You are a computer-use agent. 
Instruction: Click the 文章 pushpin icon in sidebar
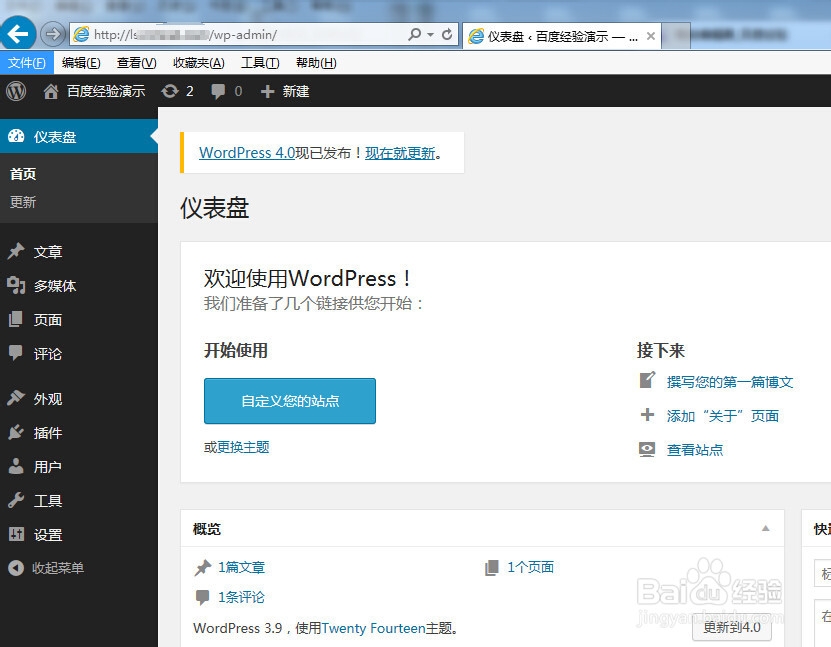(x=16, y=251)
